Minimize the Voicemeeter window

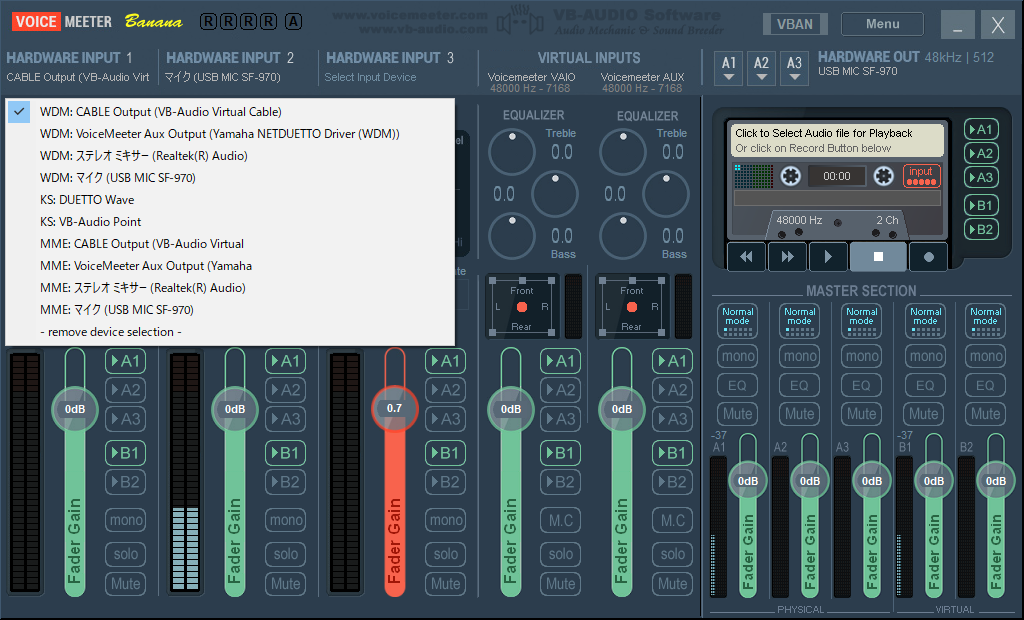pos(957,25)
